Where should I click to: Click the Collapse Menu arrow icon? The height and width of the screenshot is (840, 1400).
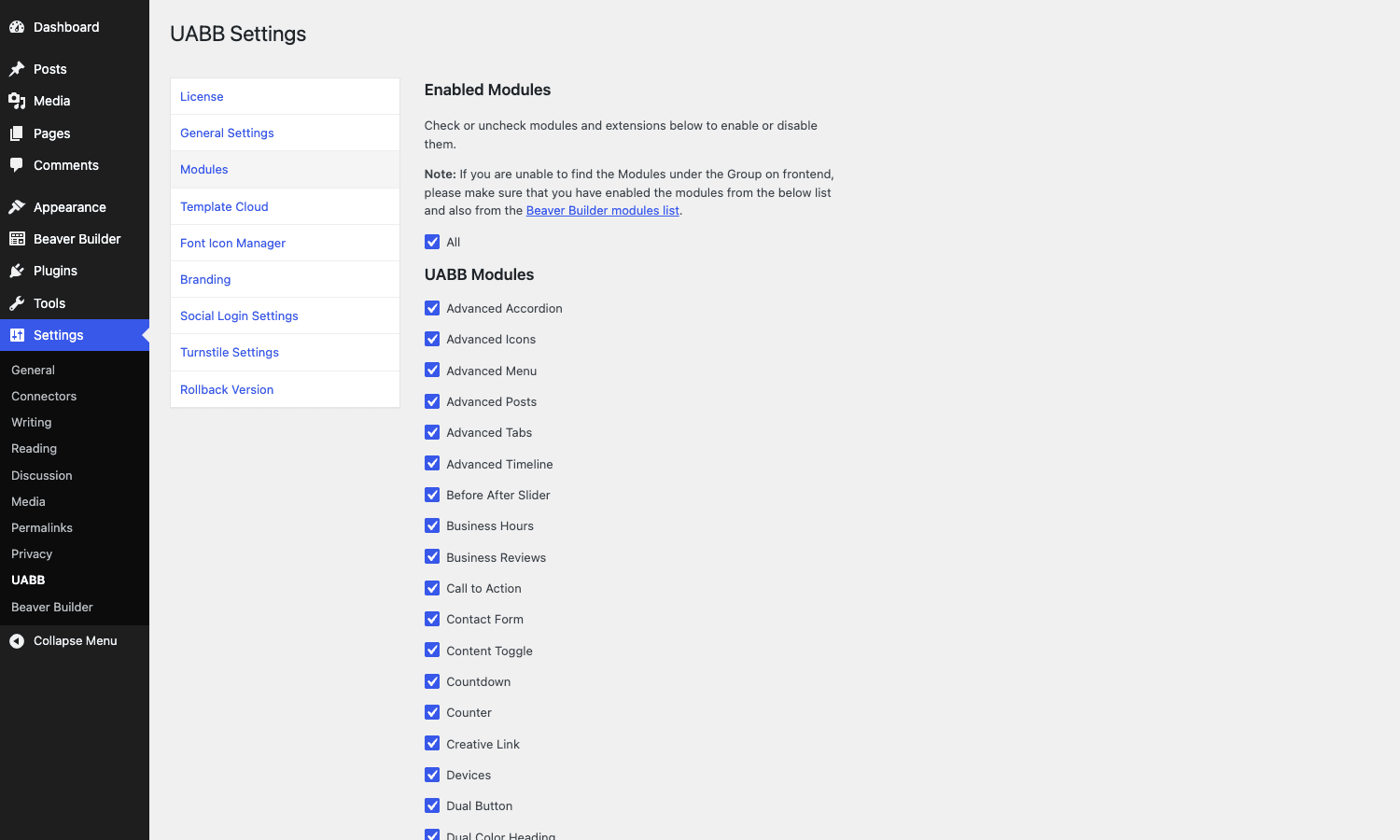point(17,641)
